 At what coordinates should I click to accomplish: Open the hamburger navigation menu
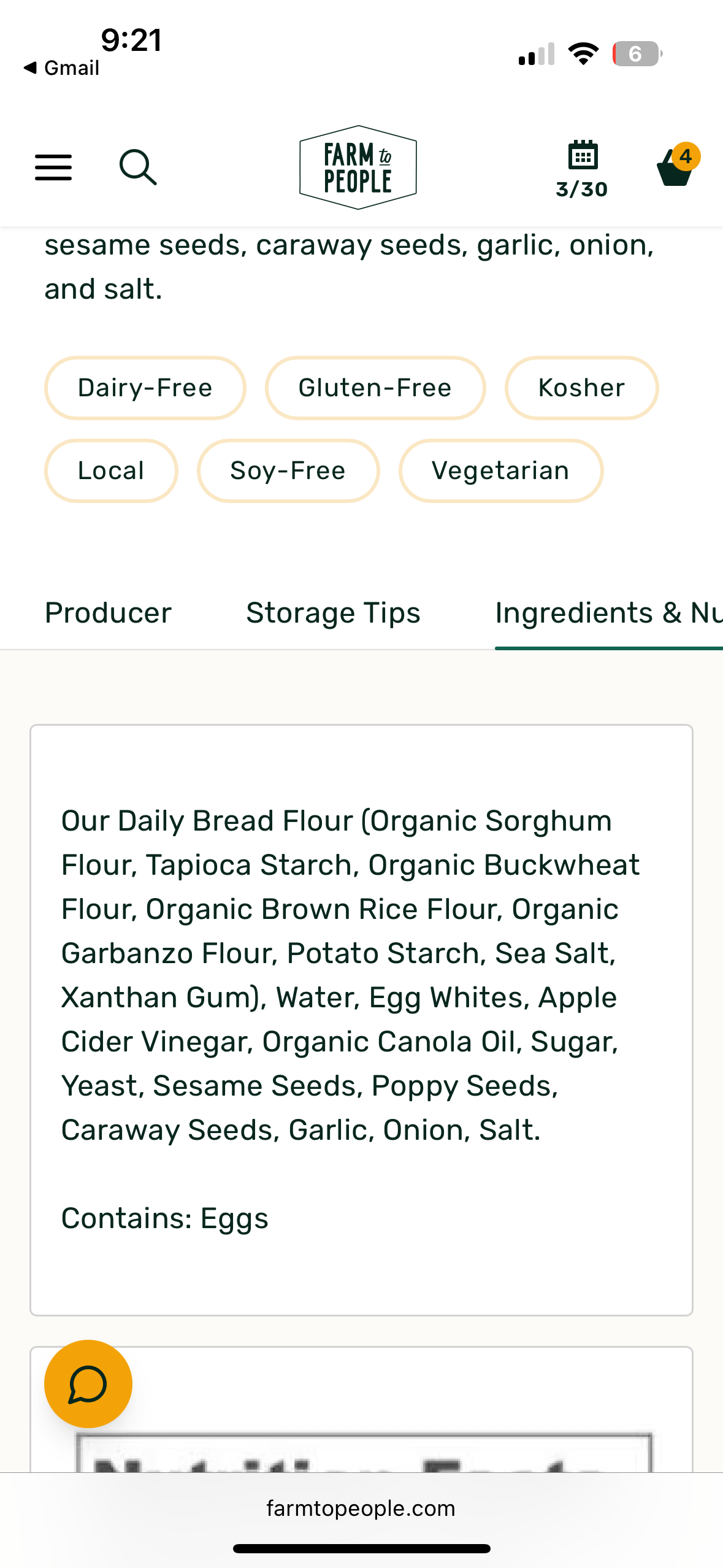pos(53,167)
